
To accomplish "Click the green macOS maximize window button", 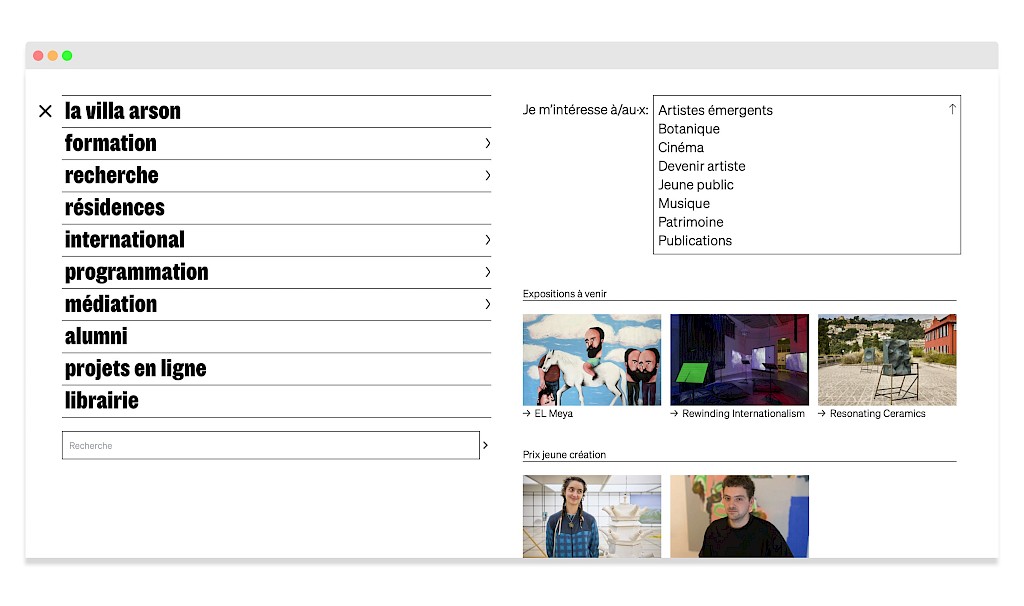I will (67, 56).
